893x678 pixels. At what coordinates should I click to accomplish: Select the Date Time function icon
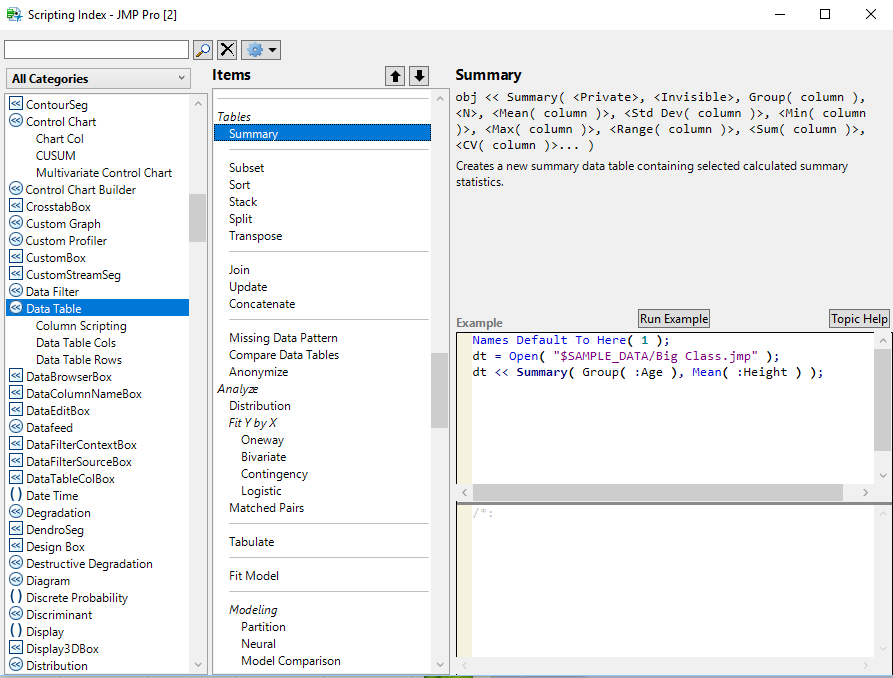click(15, 495)
